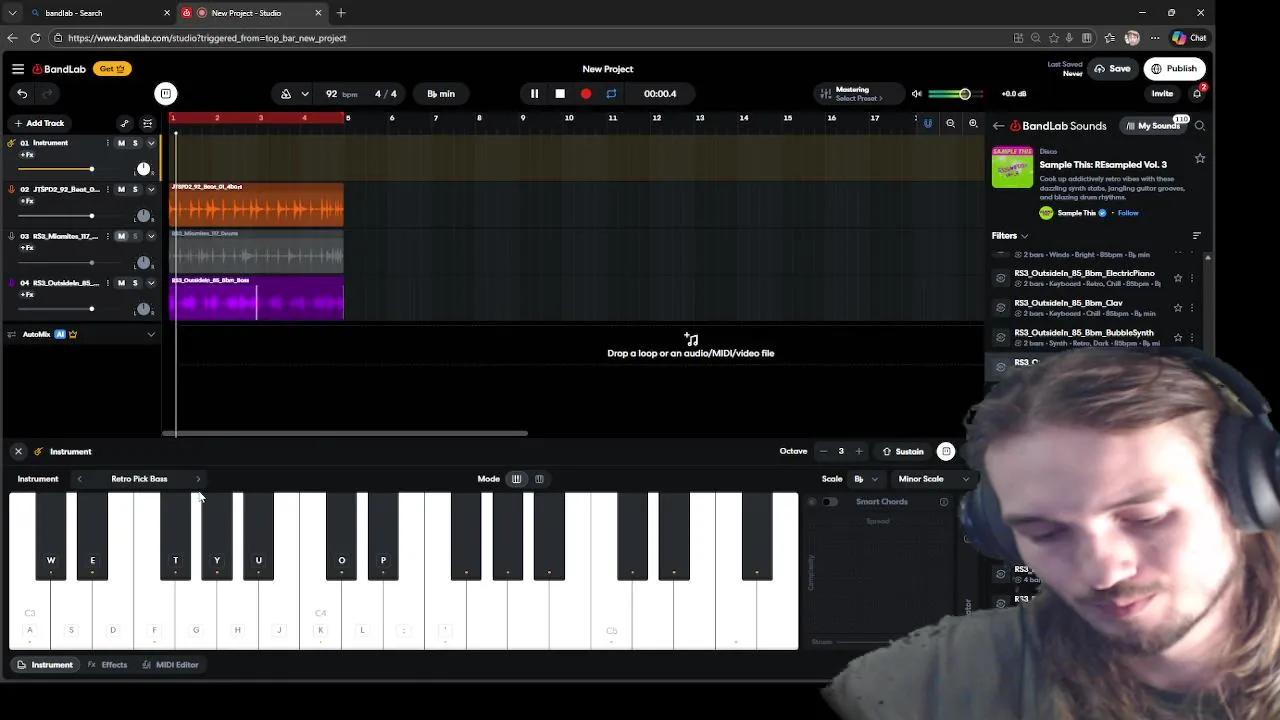Image resolution: width=1280 pixels, height=720 pixels.
Task: Start recording
Action: click(x=586, y=94)
